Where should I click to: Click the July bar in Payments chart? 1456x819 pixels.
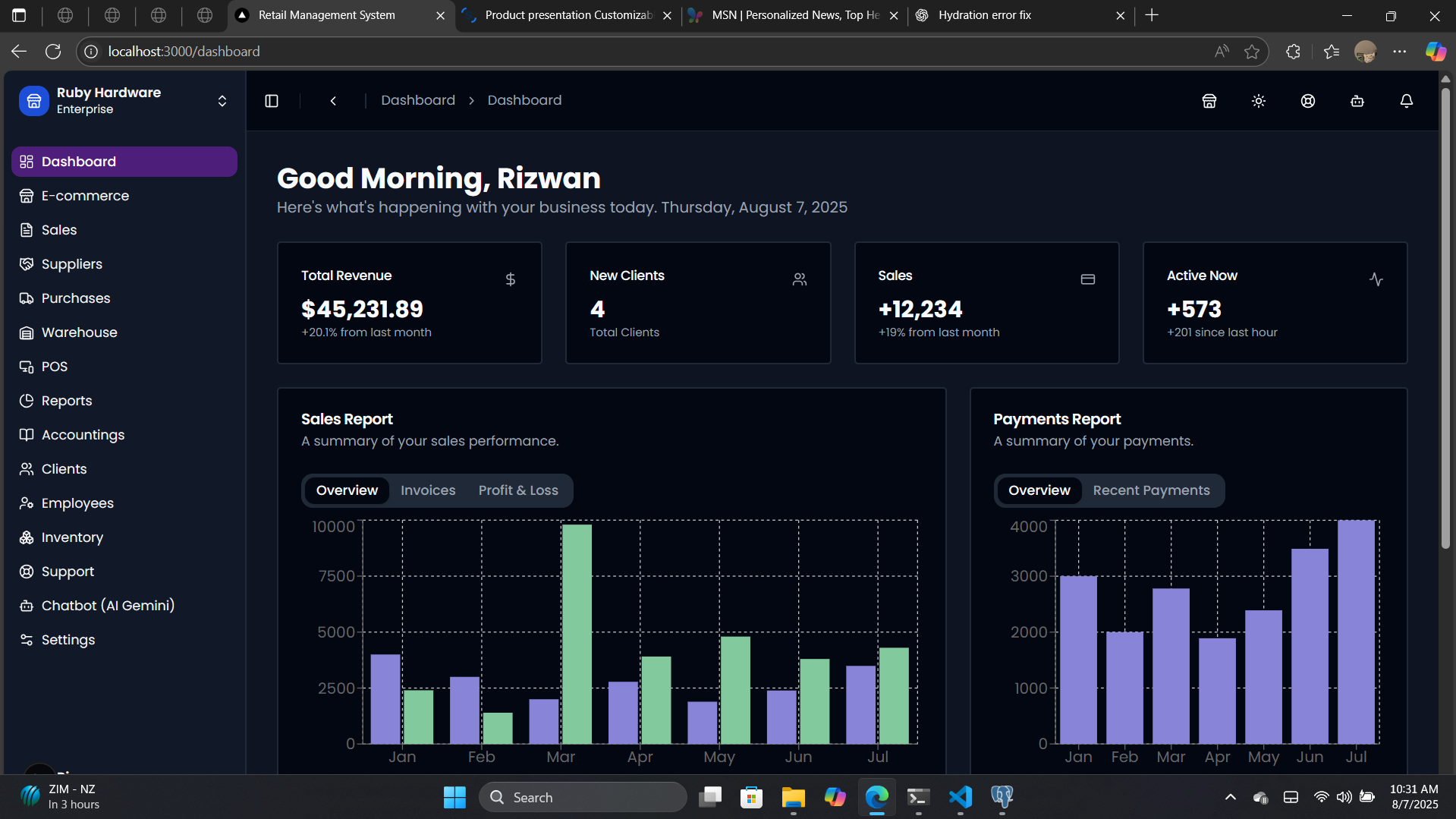click(1356, 632)
